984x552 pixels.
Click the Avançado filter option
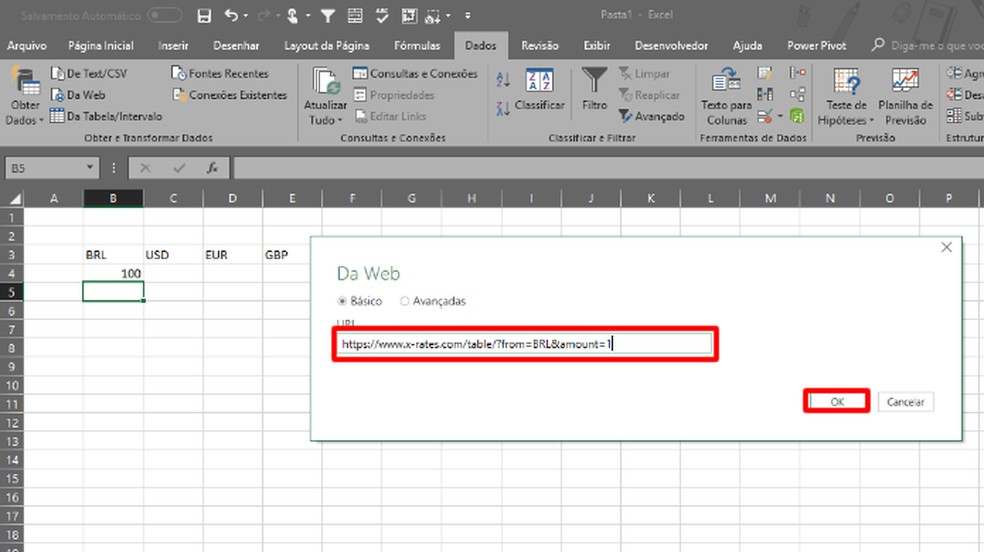pyautogui.click(x=651, y=116)
